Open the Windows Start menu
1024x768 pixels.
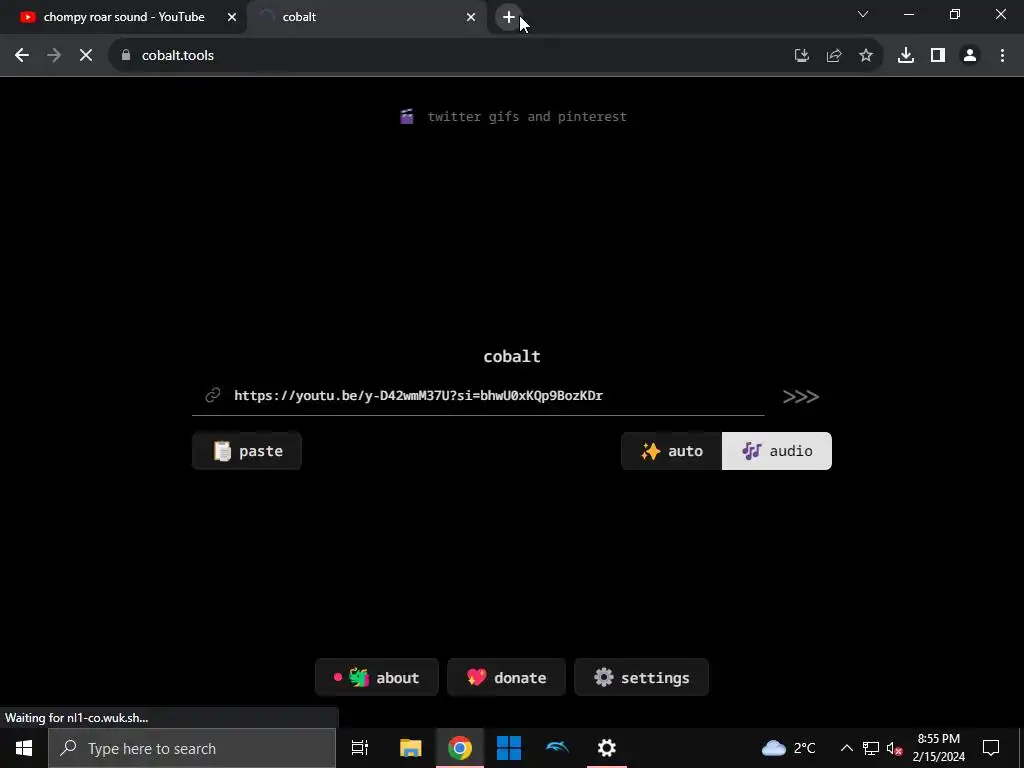[x=24, y=748]
